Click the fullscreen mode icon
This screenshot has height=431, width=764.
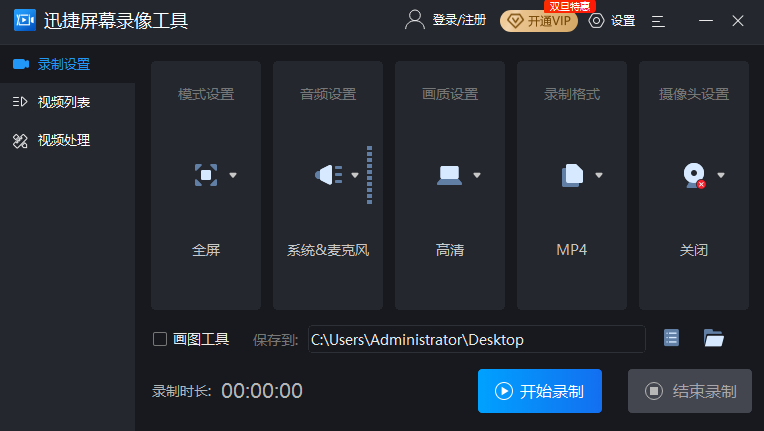pos(205,175)
